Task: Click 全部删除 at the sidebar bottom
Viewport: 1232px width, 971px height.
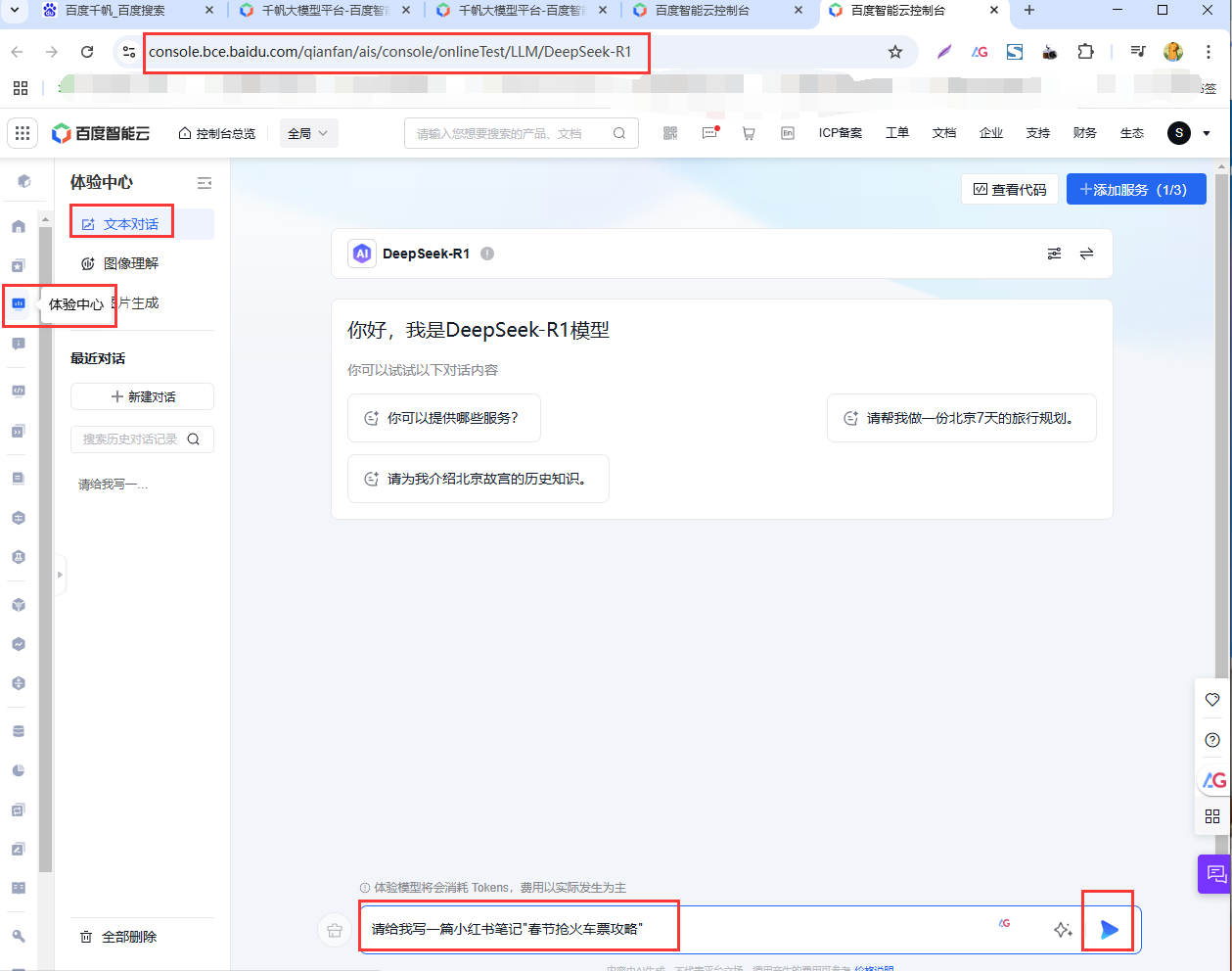Action: (118, 937)
